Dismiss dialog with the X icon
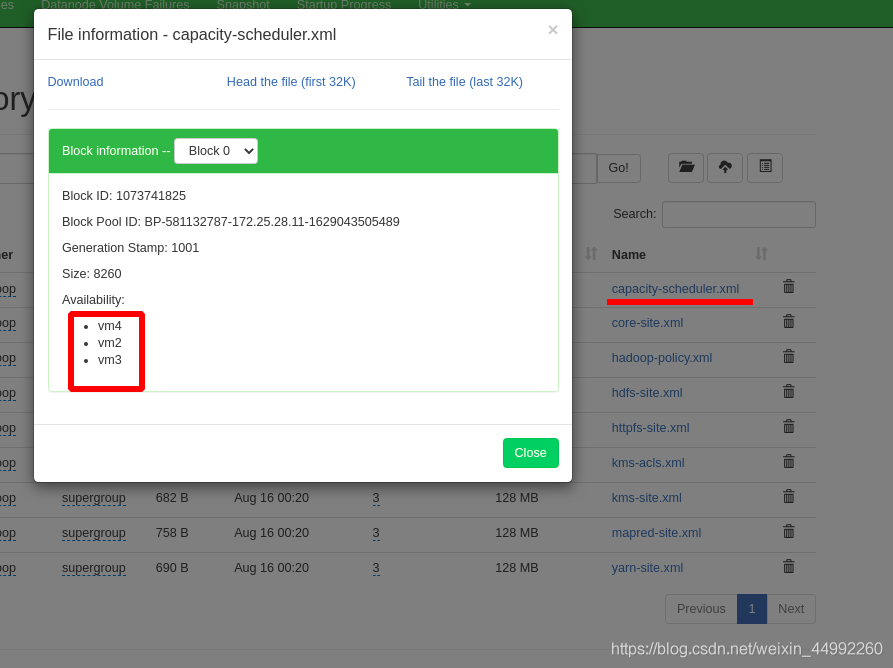This screenshot has width=893, height=668. coord(552,30)
